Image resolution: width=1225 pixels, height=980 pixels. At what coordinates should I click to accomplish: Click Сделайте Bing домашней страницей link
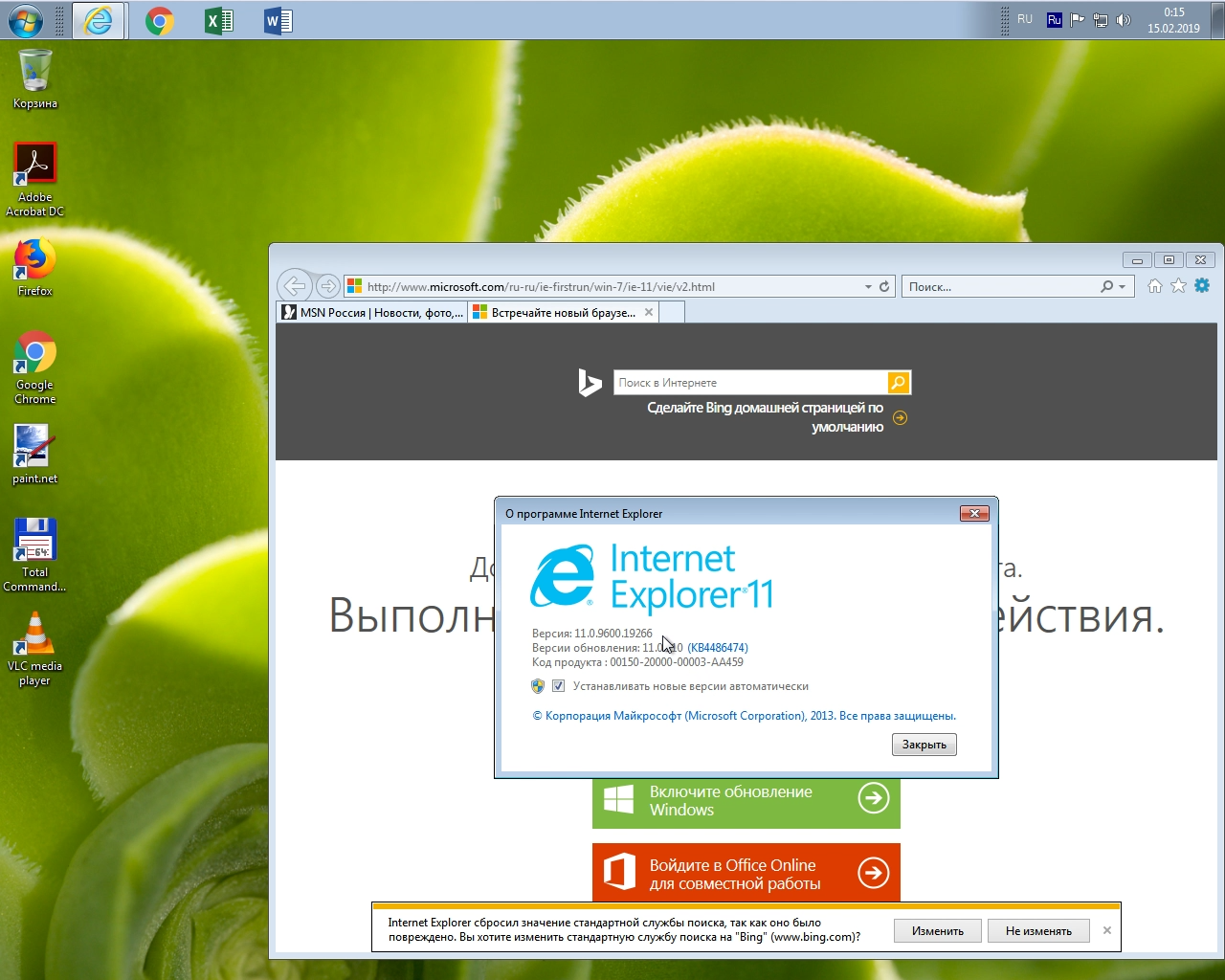pyautogui.click(x=766, y=417)
